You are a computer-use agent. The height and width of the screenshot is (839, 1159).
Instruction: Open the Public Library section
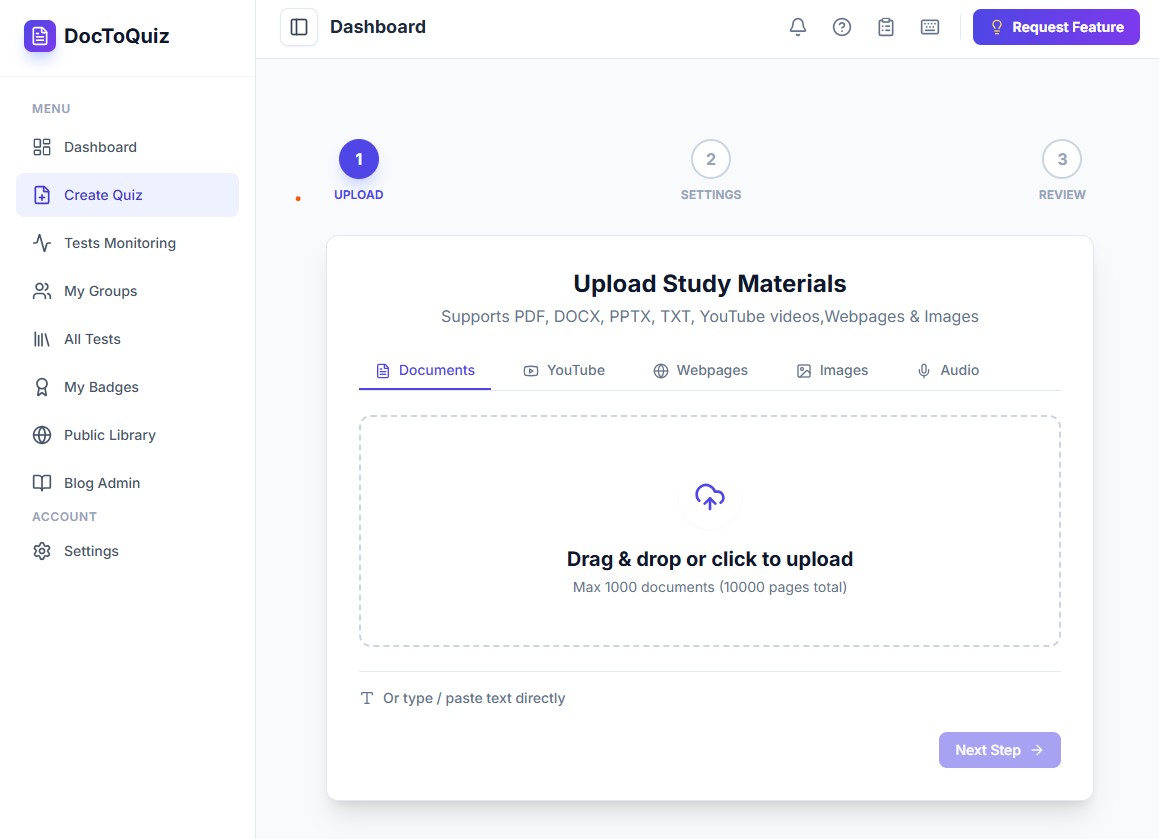point(109,435)
